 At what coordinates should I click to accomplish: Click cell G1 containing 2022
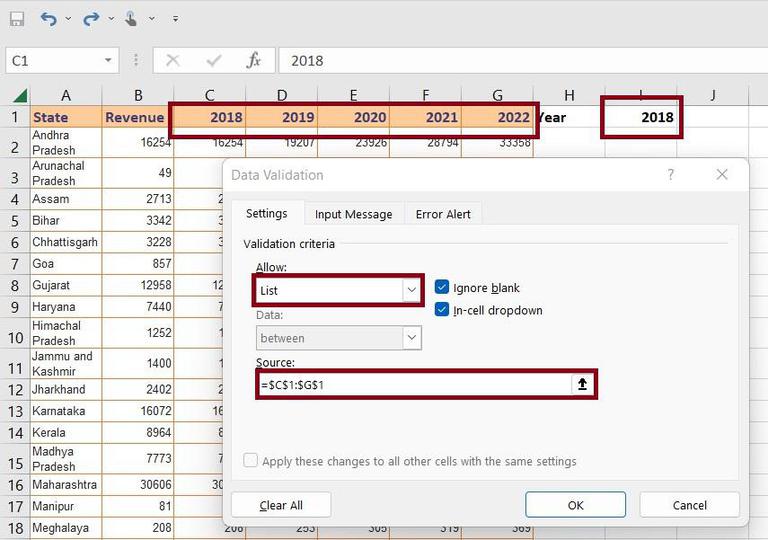coord(497,117)
